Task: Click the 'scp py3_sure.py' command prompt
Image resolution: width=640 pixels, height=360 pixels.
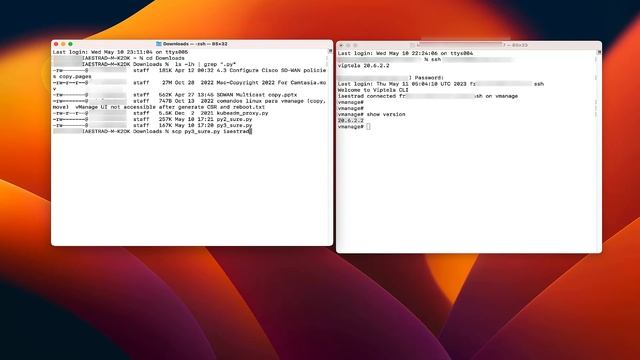Action: [x=152, y=131]
